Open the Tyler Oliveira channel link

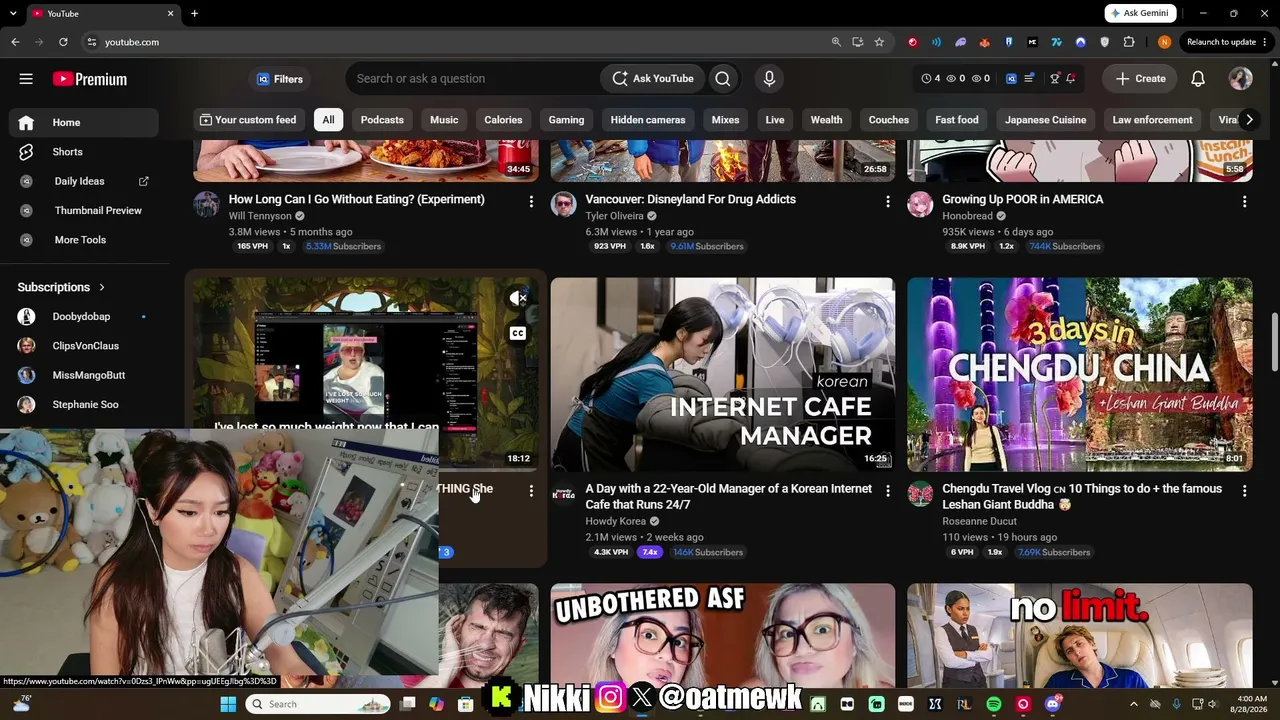[615, 216]
